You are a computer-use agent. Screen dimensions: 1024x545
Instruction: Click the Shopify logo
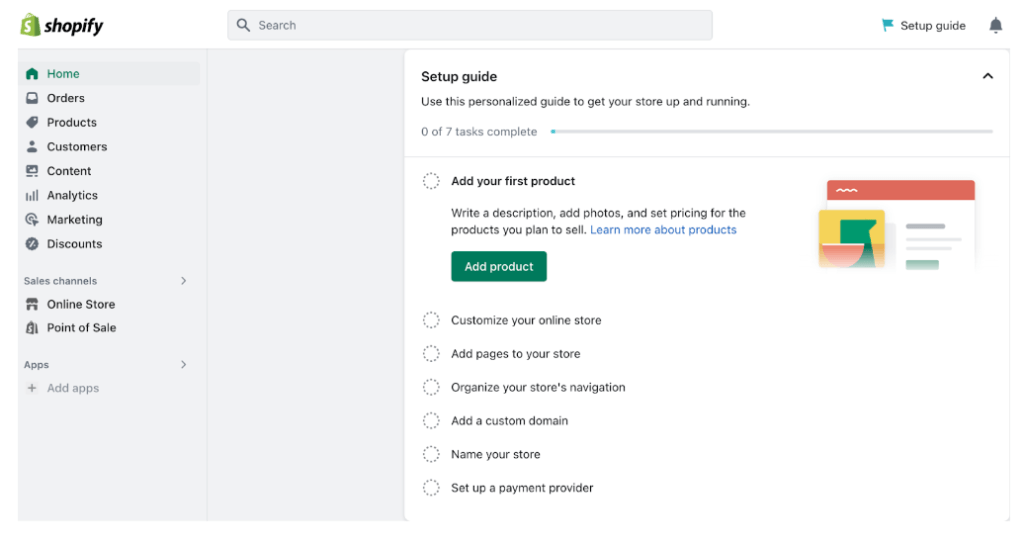(62, 25)
